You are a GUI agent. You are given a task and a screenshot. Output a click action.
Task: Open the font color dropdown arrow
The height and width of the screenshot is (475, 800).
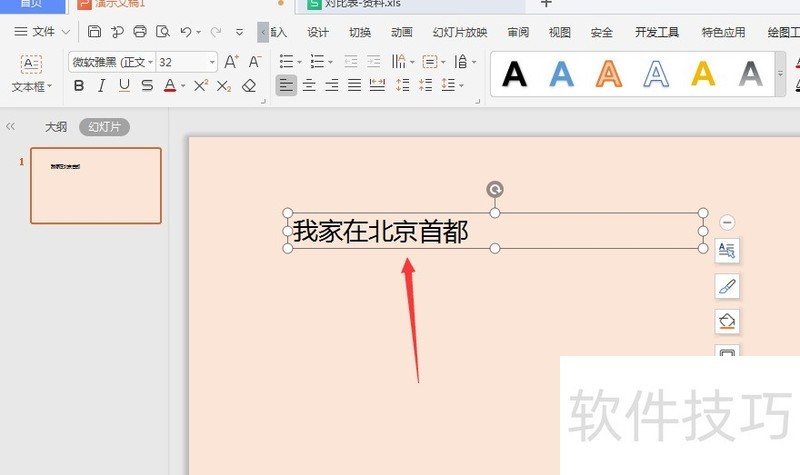[x=183, y=86]
